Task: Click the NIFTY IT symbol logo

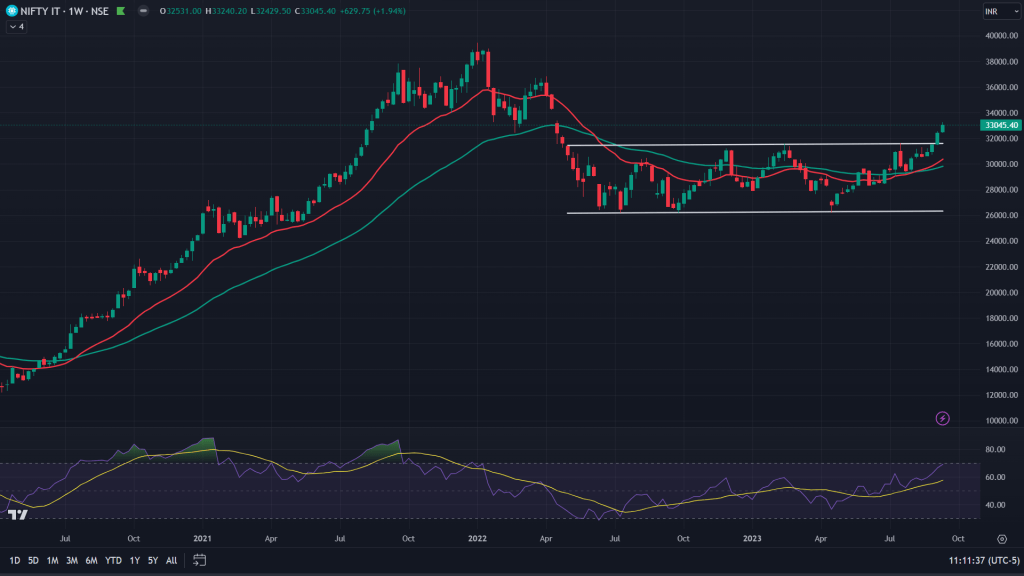Action: 11,11
